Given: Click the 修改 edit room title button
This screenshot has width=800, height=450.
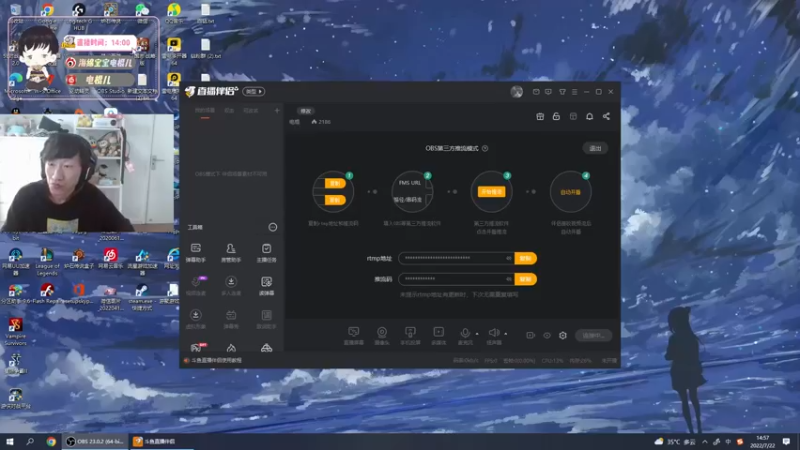Looking at the screenshot, I should tap(305, 111).
